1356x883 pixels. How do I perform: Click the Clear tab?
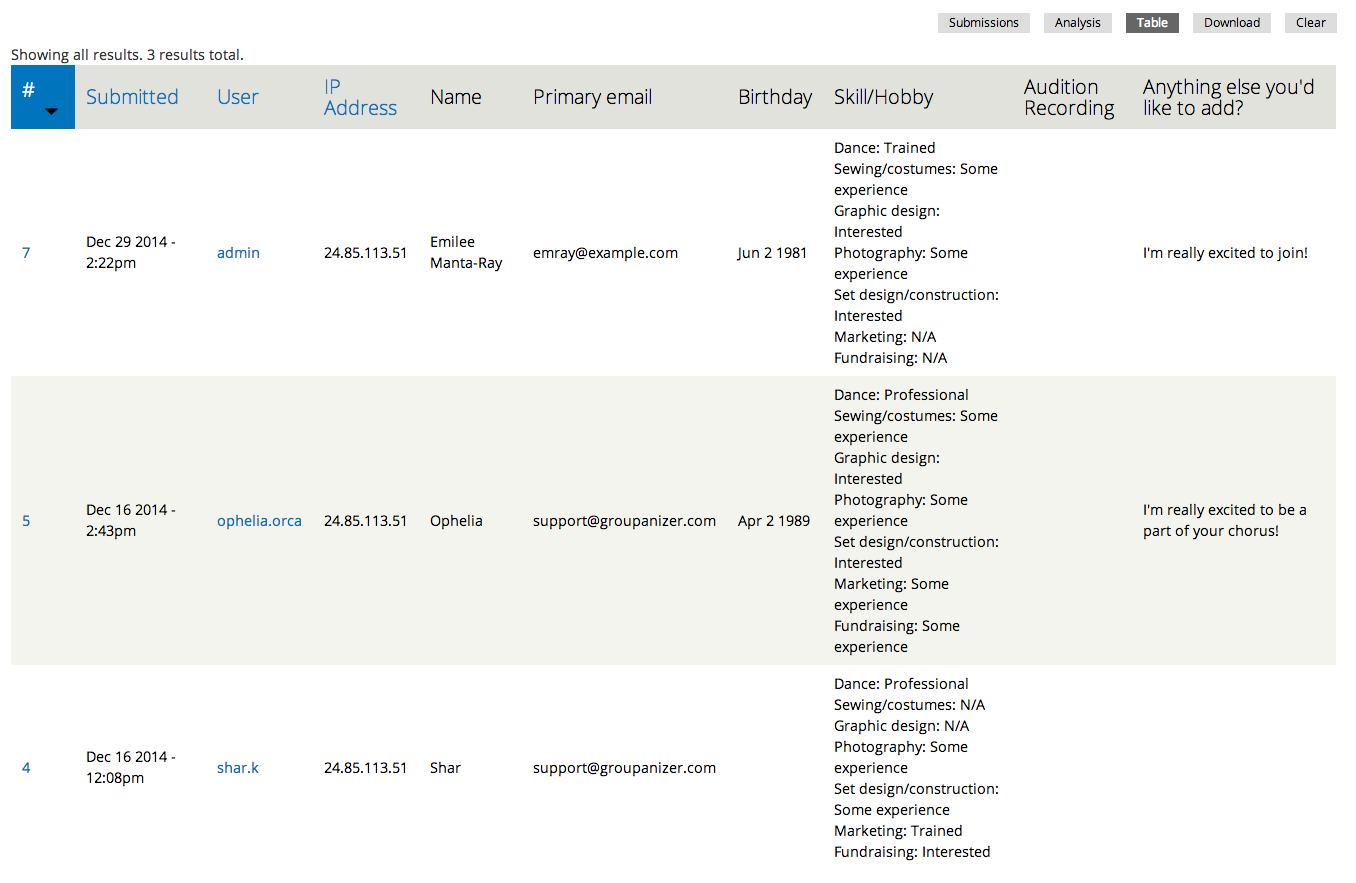coord(1311,23)
